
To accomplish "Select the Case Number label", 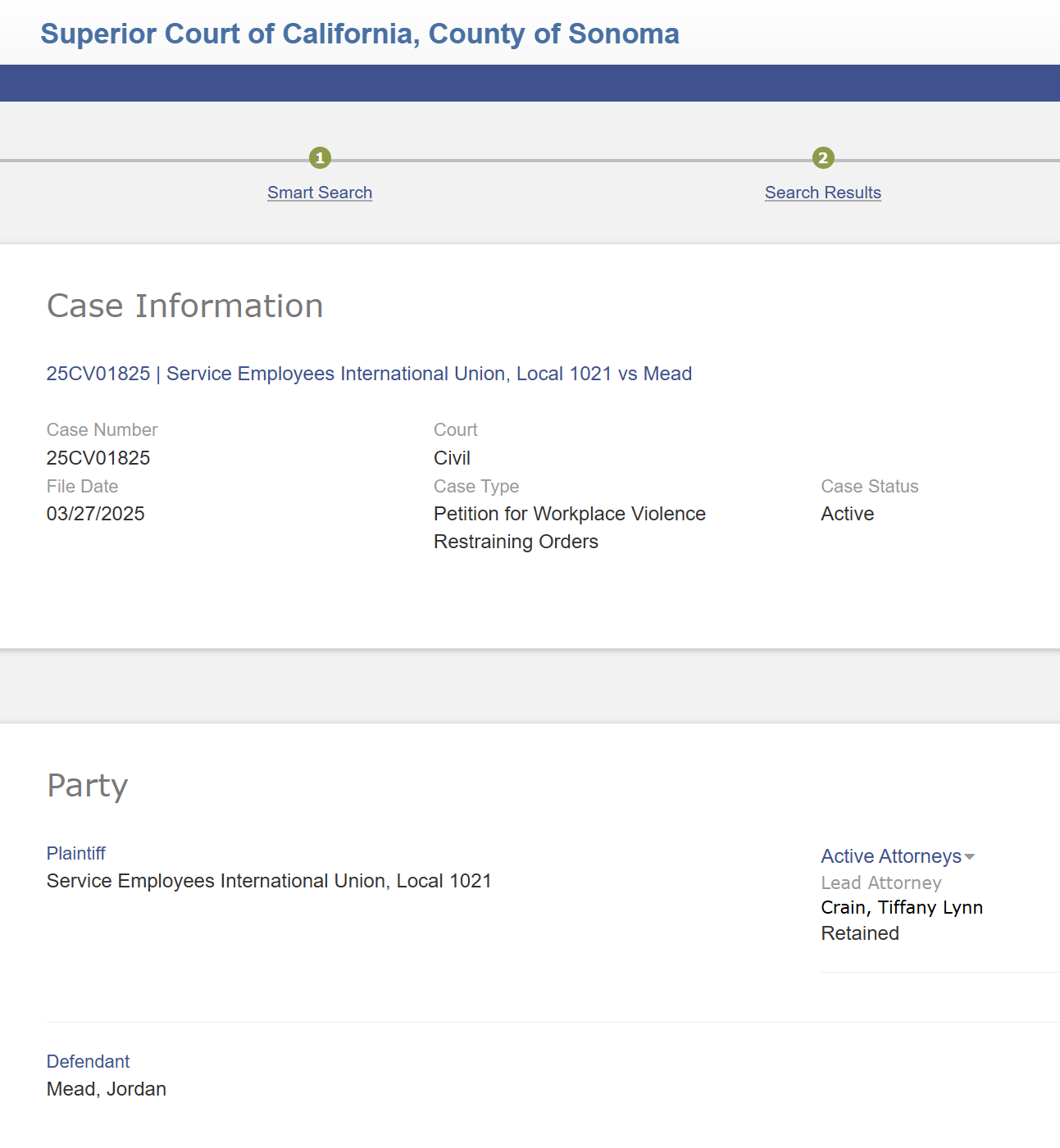I will point(102,430).
